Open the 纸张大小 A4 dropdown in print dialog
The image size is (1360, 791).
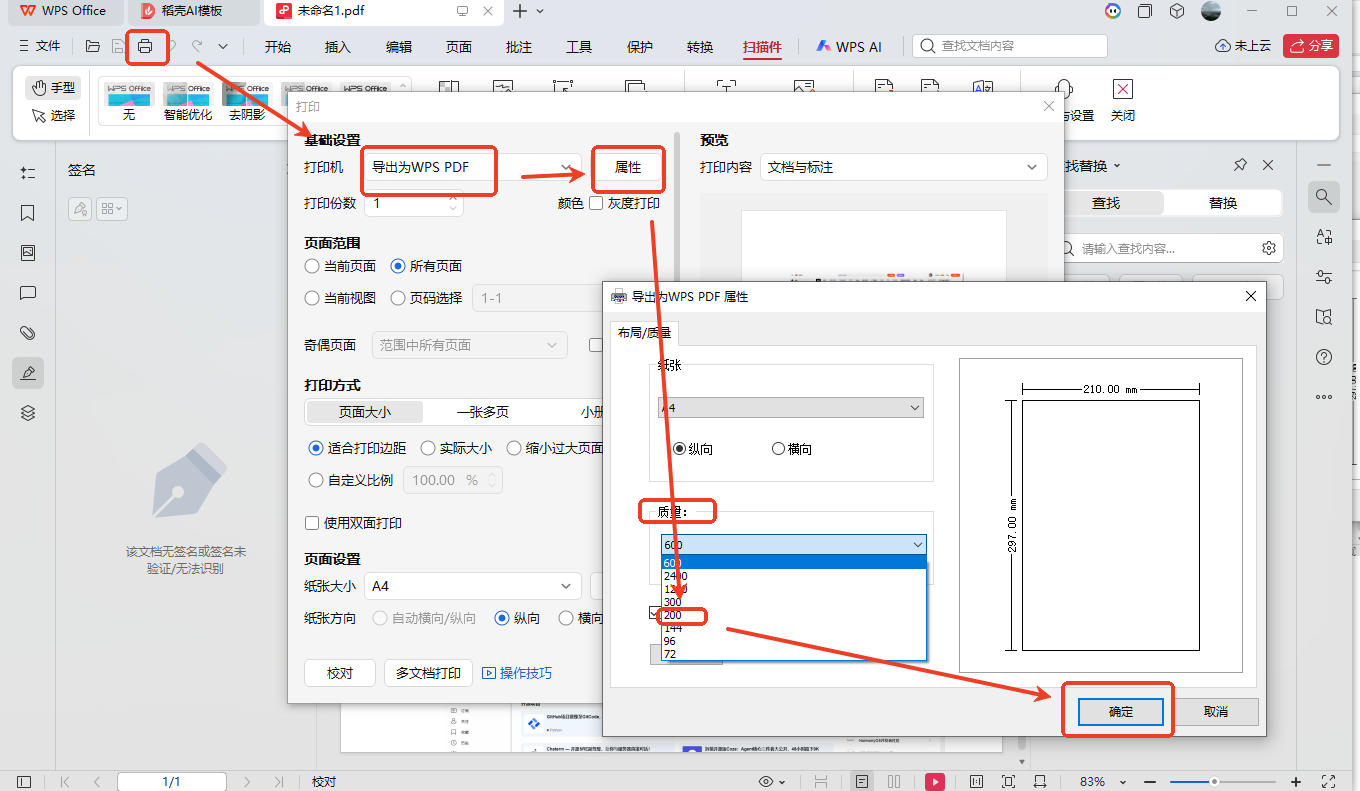coord(471,586)
